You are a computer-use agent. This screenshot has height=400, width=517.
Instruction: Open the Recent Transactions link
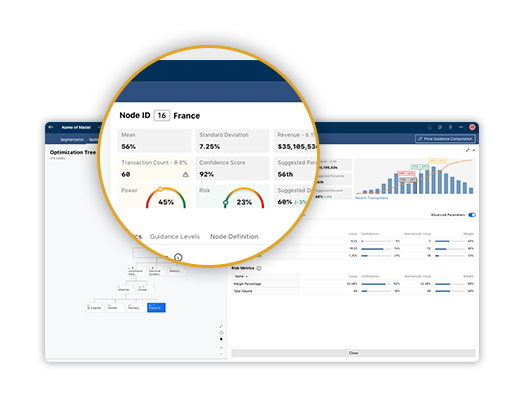pos(371,198)
